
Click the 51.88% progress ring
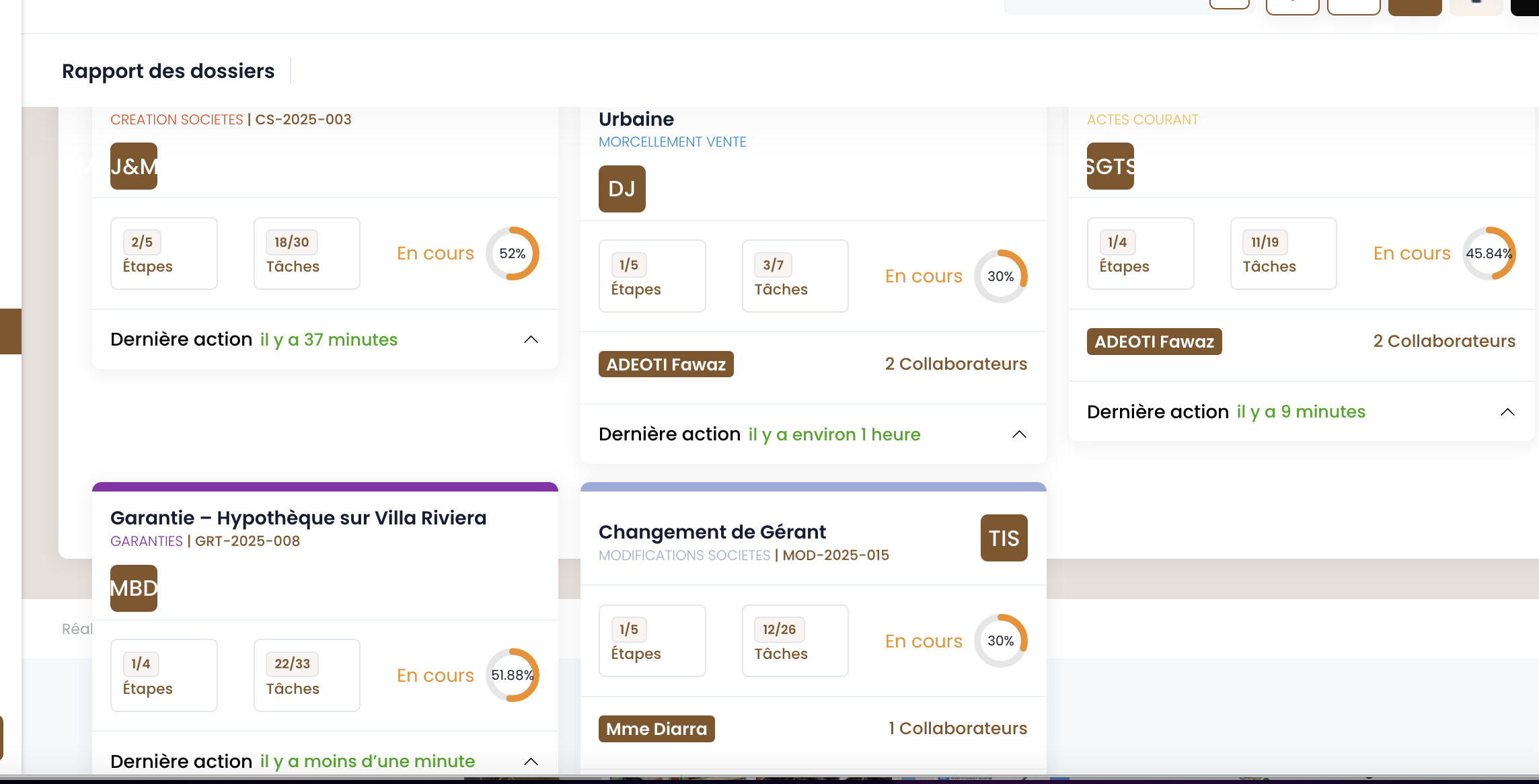point(513,675)
